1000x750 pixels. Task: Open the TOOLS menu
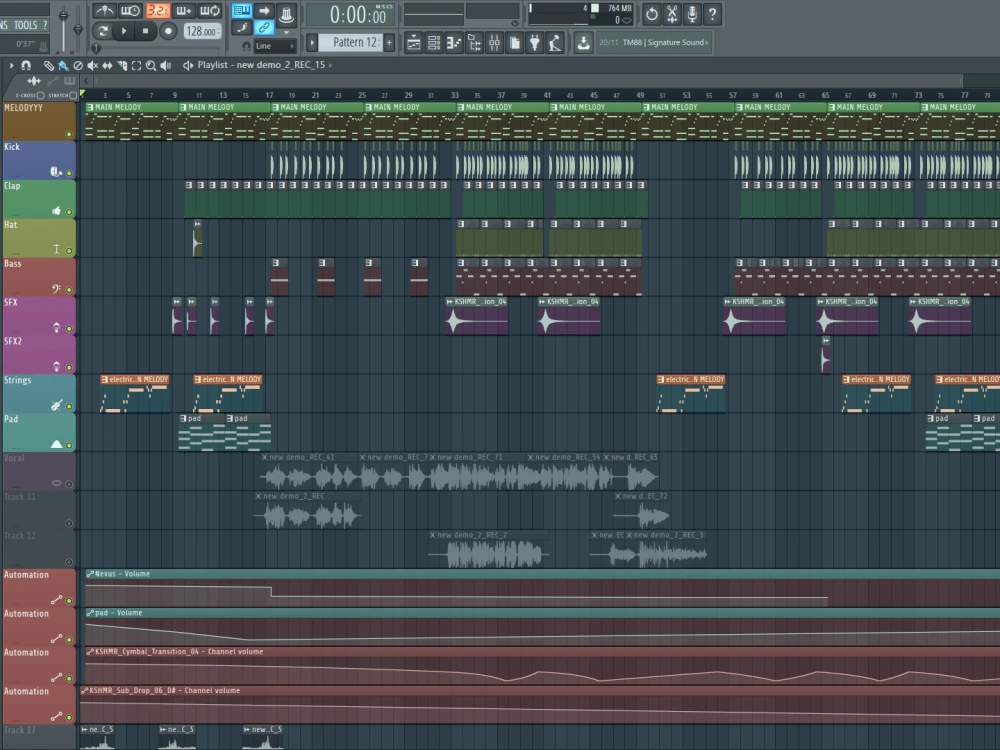(26, 25)
